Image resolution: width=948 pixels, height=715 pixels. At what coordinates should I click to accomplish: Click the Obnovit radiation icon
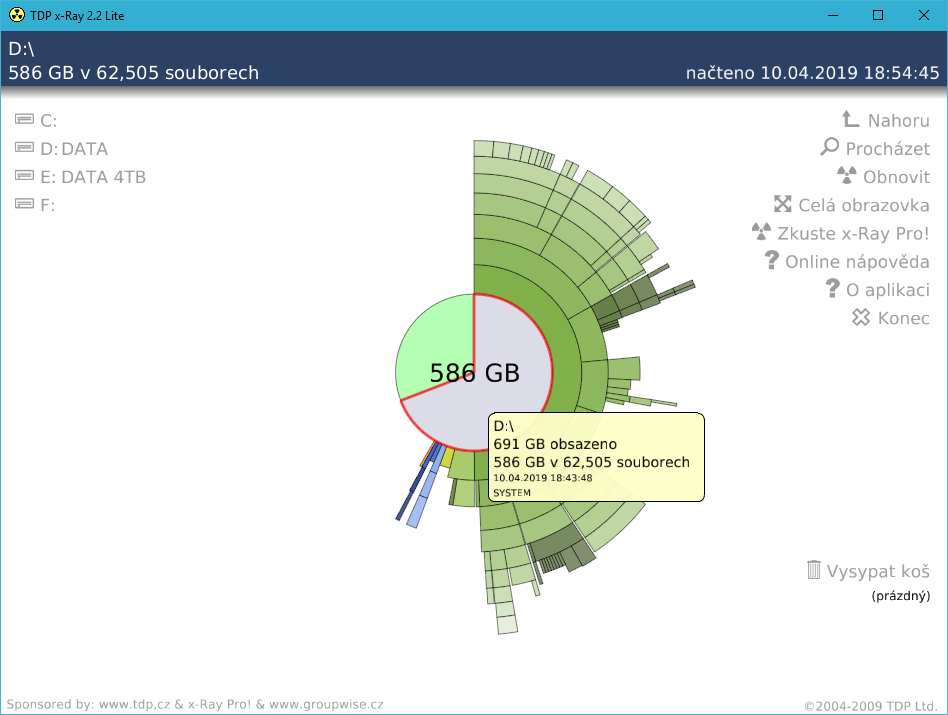click(x=847, y=176)
